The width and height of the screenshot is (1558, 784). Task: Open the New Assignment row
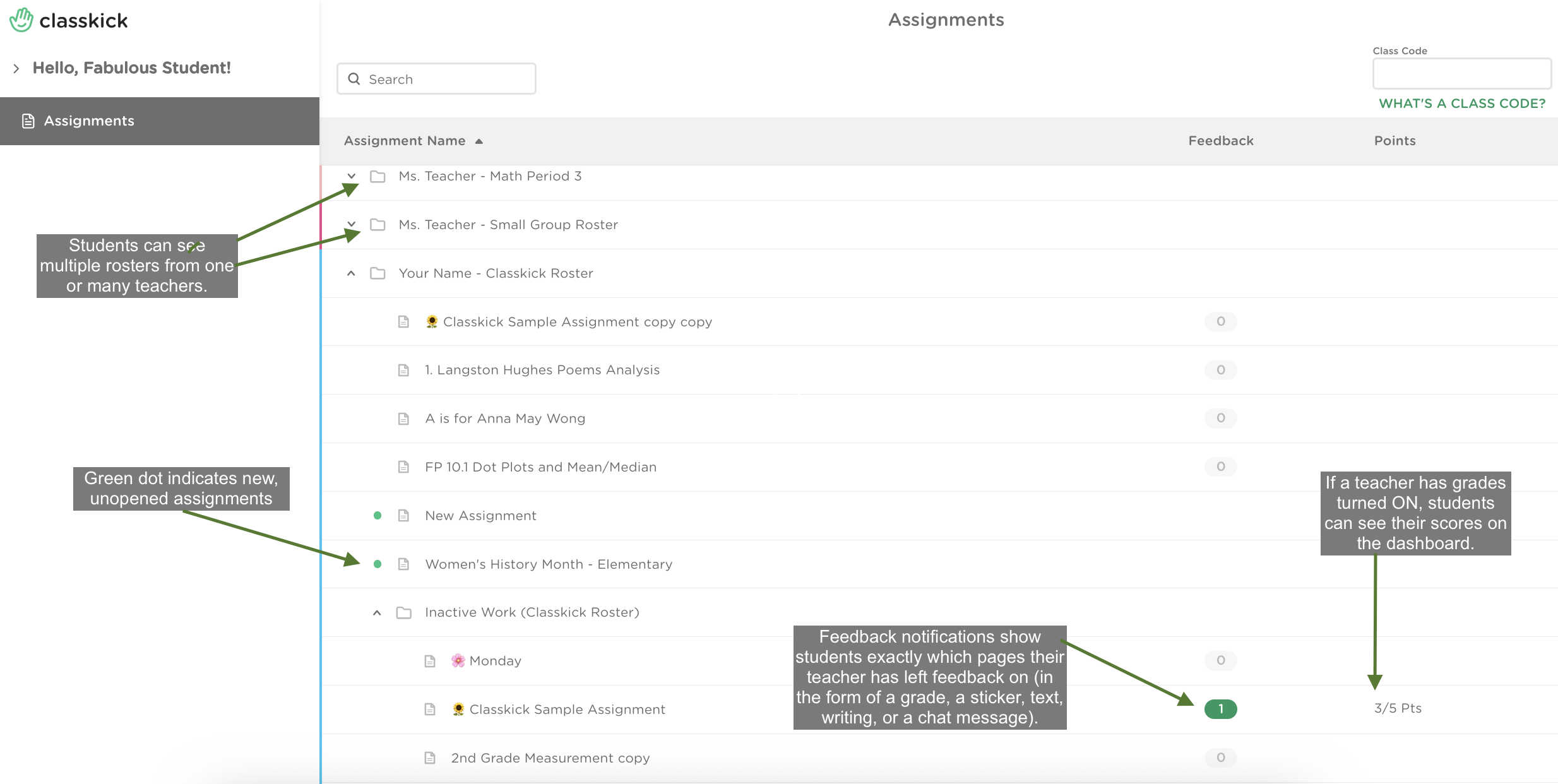click(x=939, y=516)
